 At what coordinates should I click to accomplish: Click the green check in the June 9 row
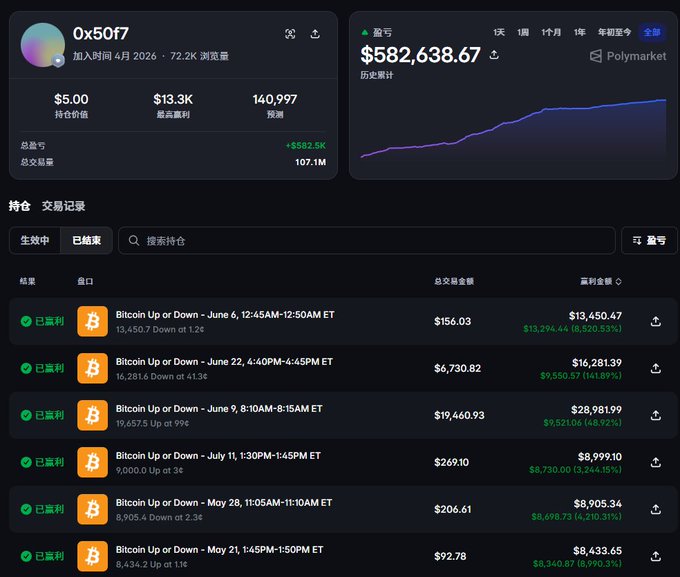(26, 415)
